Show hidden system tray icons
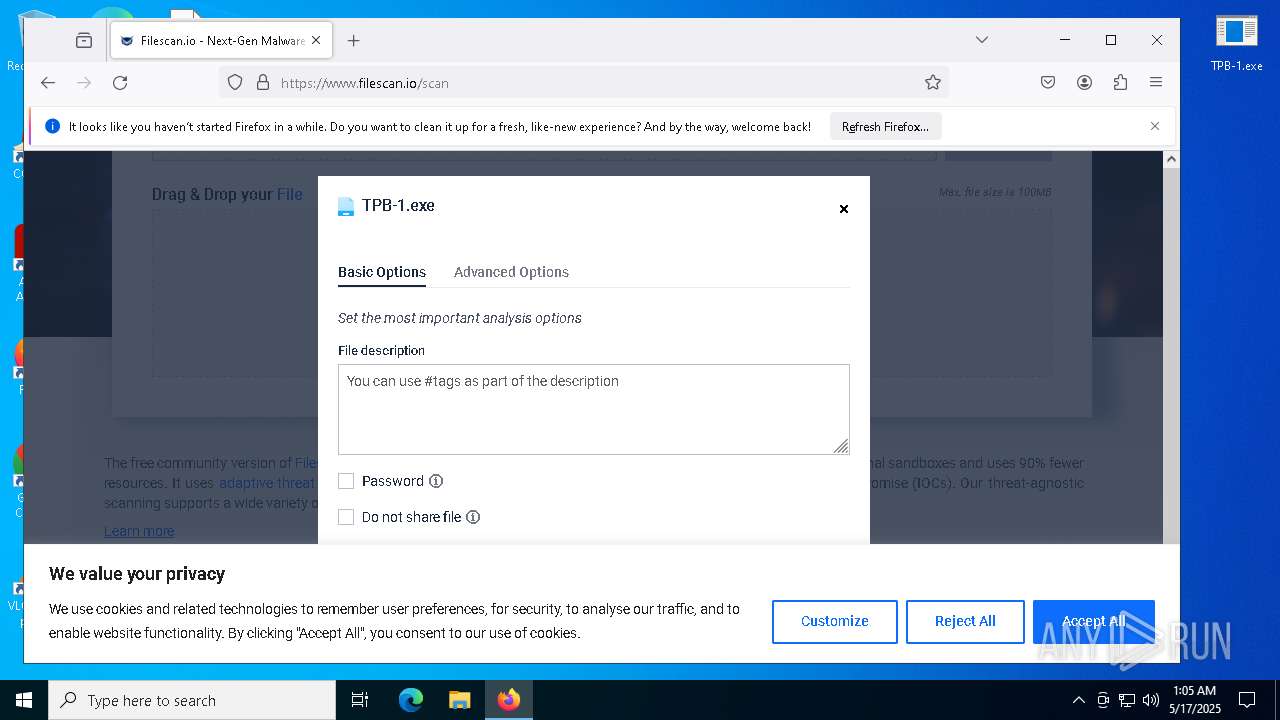The width and height of the screenshot is (1280, 720). pos(1078,700)
